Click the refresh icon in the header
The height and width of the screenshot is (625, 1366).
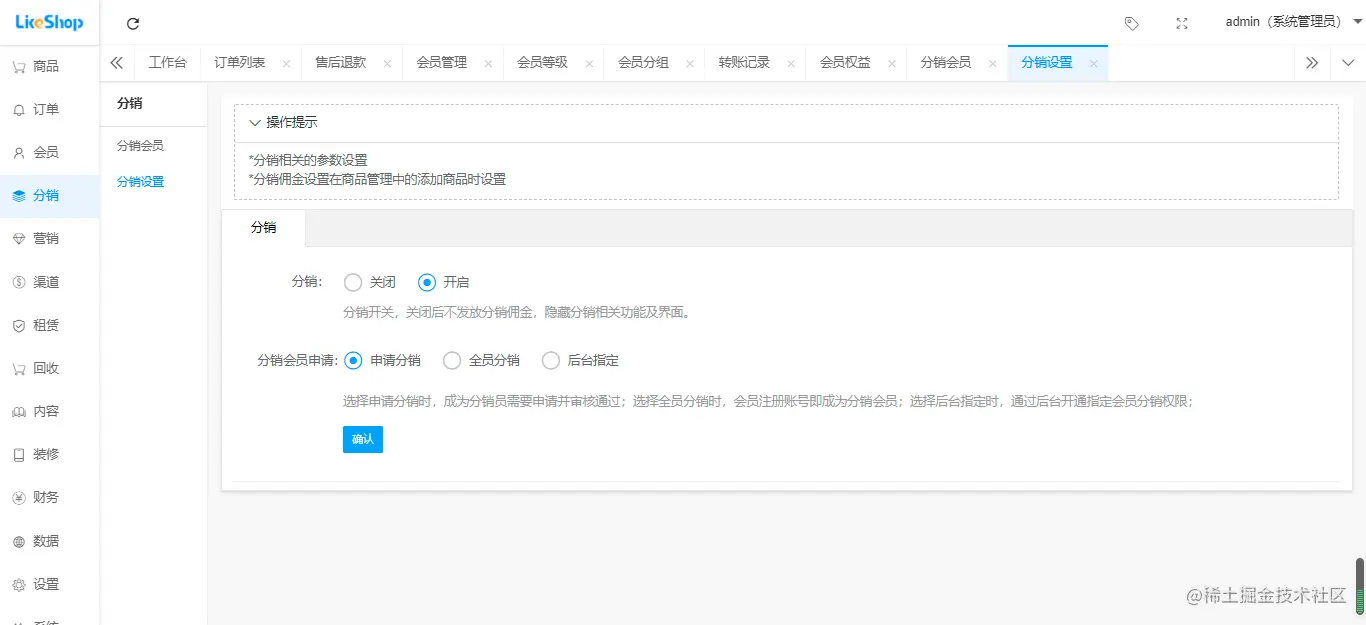pos(133,23)
